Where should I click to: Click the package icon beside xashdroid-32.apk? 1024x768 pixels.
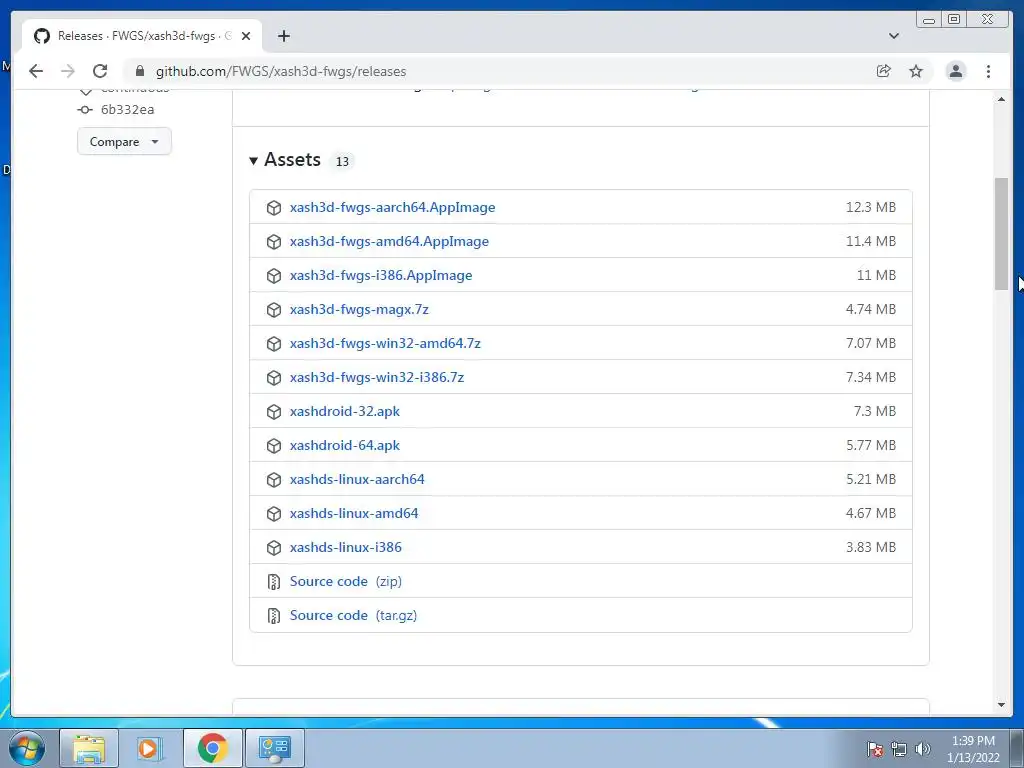point(274,411)
